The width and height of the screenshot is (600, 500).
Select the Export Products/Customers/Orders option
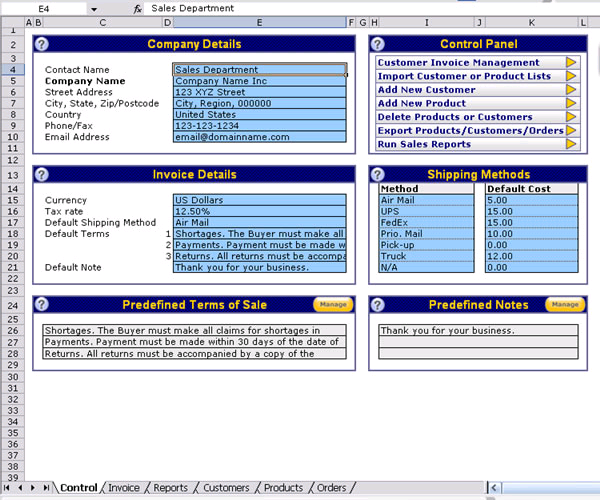click(468, 130)
